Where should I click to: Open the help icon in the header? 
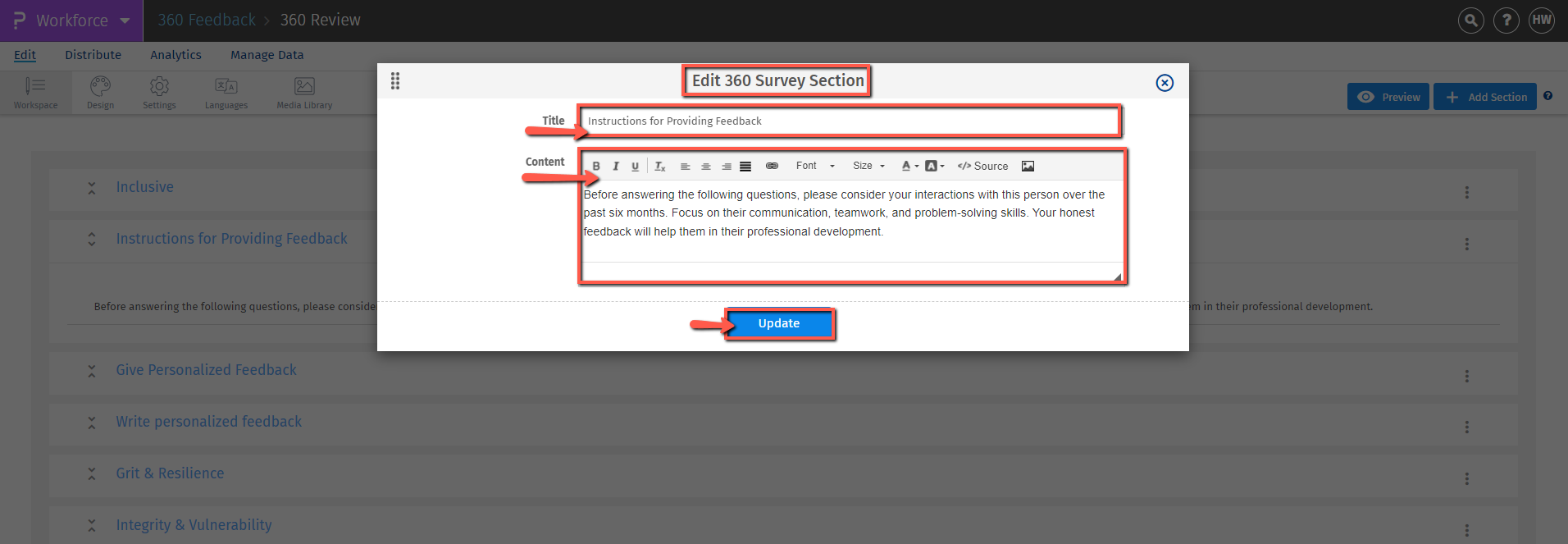1506,21
